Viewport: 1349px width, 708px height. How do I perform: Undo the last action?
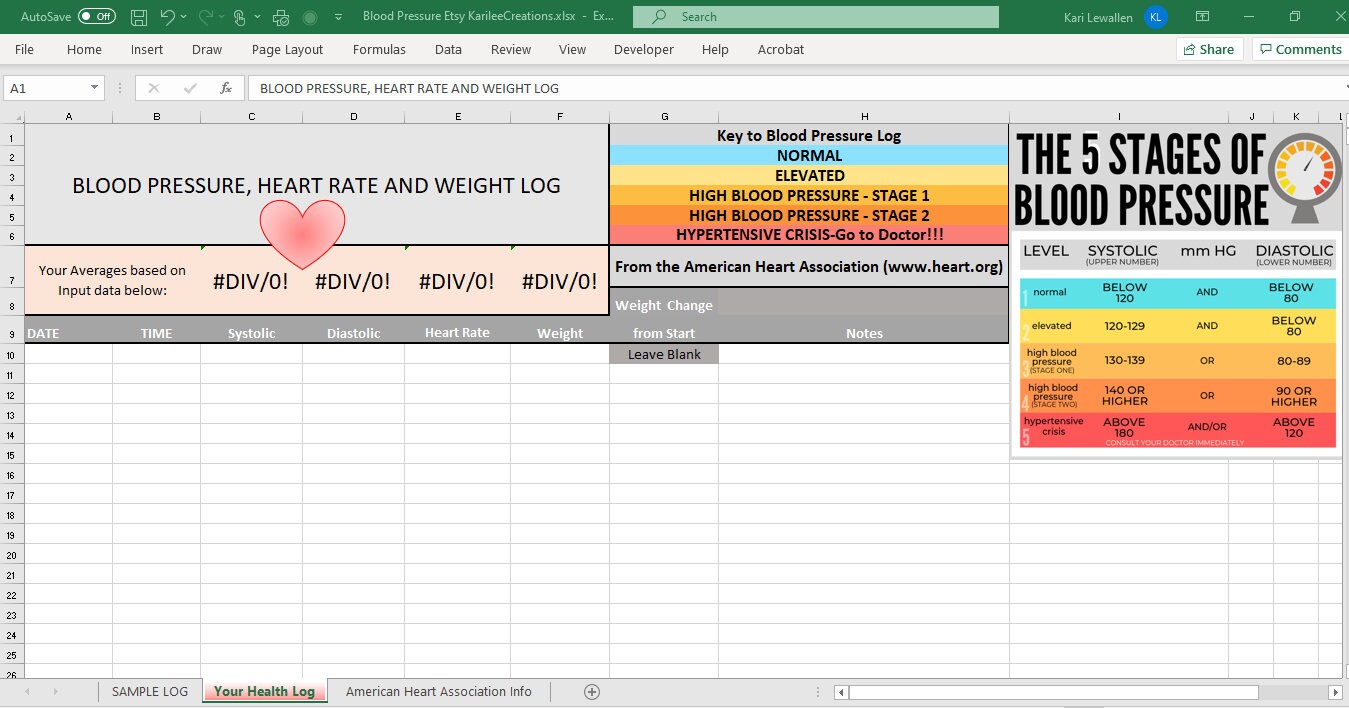(168, 16)
